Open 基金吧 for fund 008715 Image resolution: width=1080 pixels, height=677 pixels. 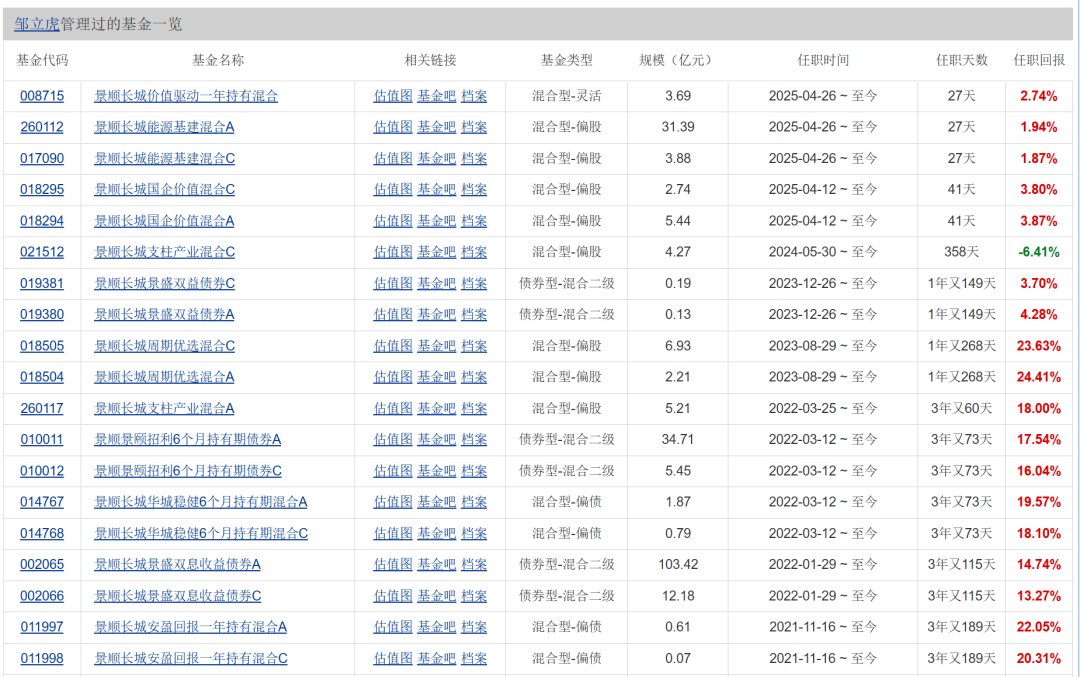437,96
